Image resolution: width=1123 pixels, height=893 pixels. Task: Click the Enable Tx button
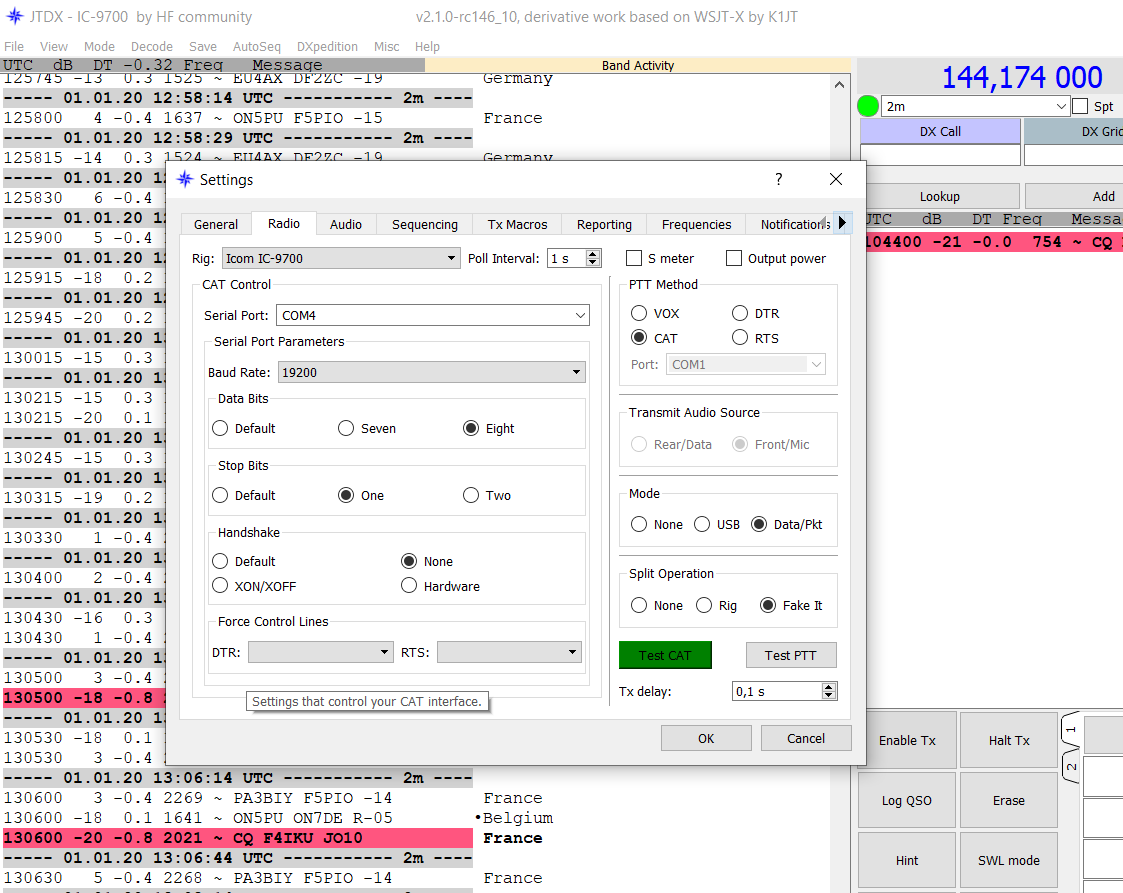pos(907,740)
